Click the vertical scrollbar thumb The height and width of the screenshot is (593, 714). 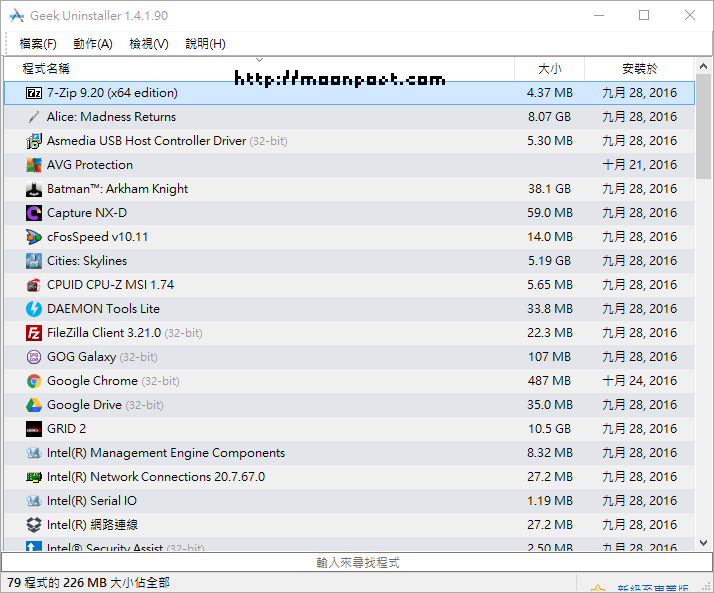[704, 127]
